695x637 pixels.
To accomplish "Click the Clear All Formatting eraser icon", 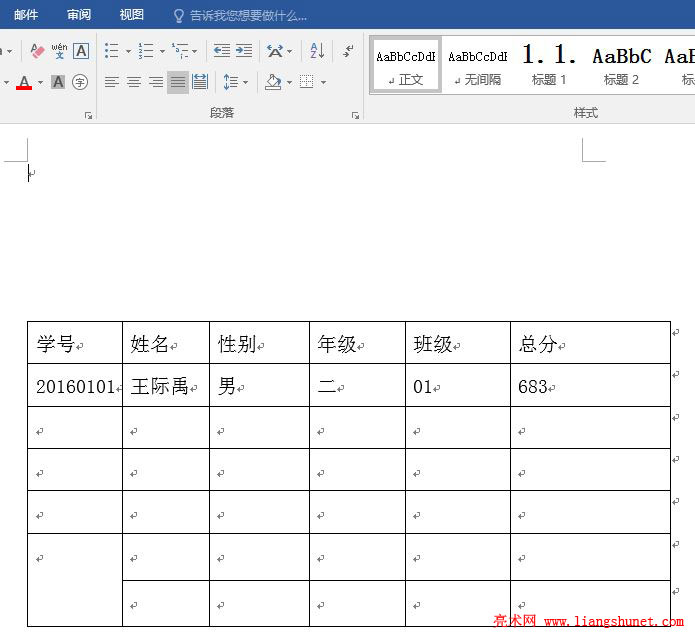I will 37,51.
